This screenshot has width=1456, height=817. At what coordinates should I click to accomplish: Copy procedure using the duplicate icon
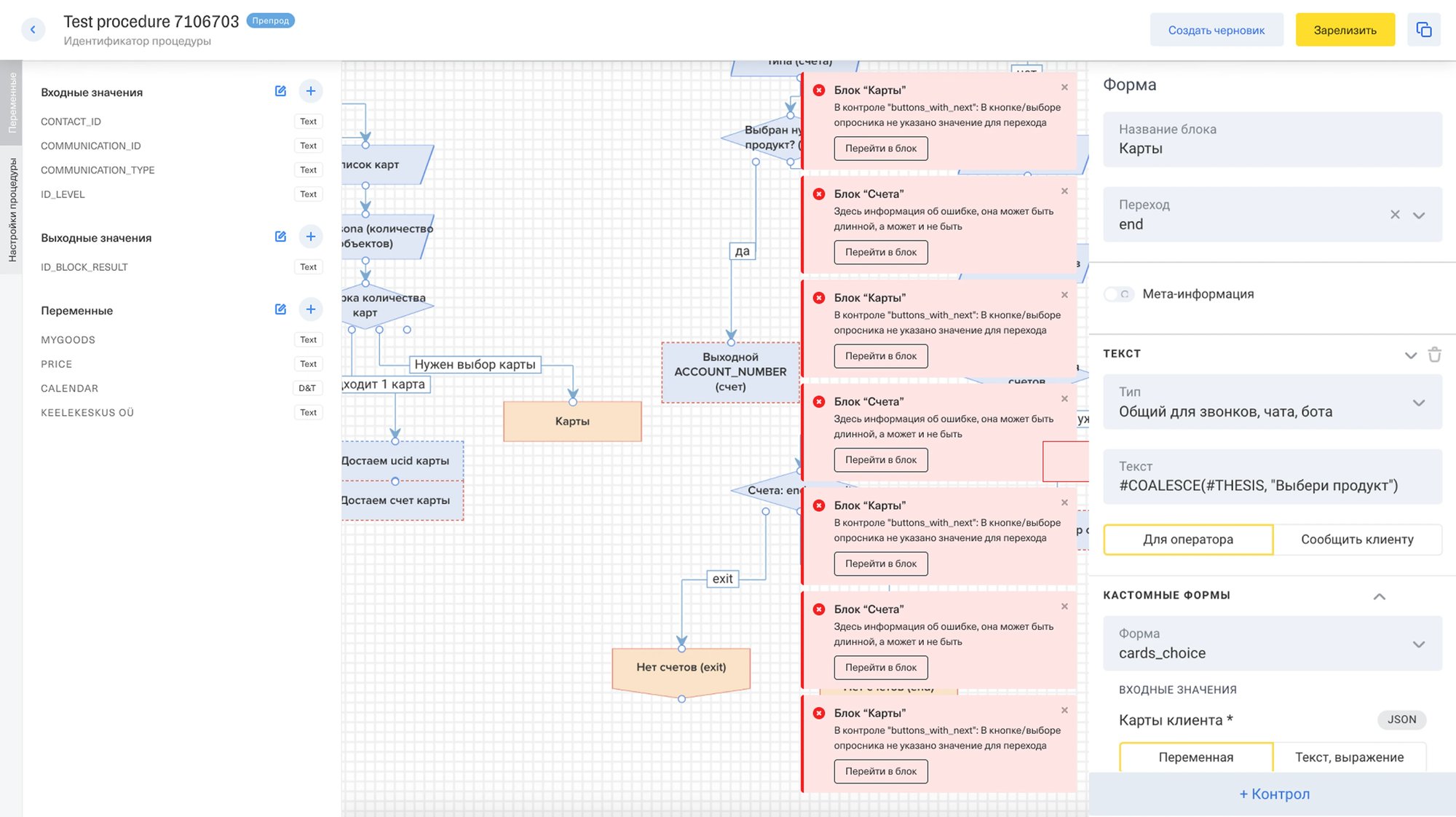pos(1424,30)
